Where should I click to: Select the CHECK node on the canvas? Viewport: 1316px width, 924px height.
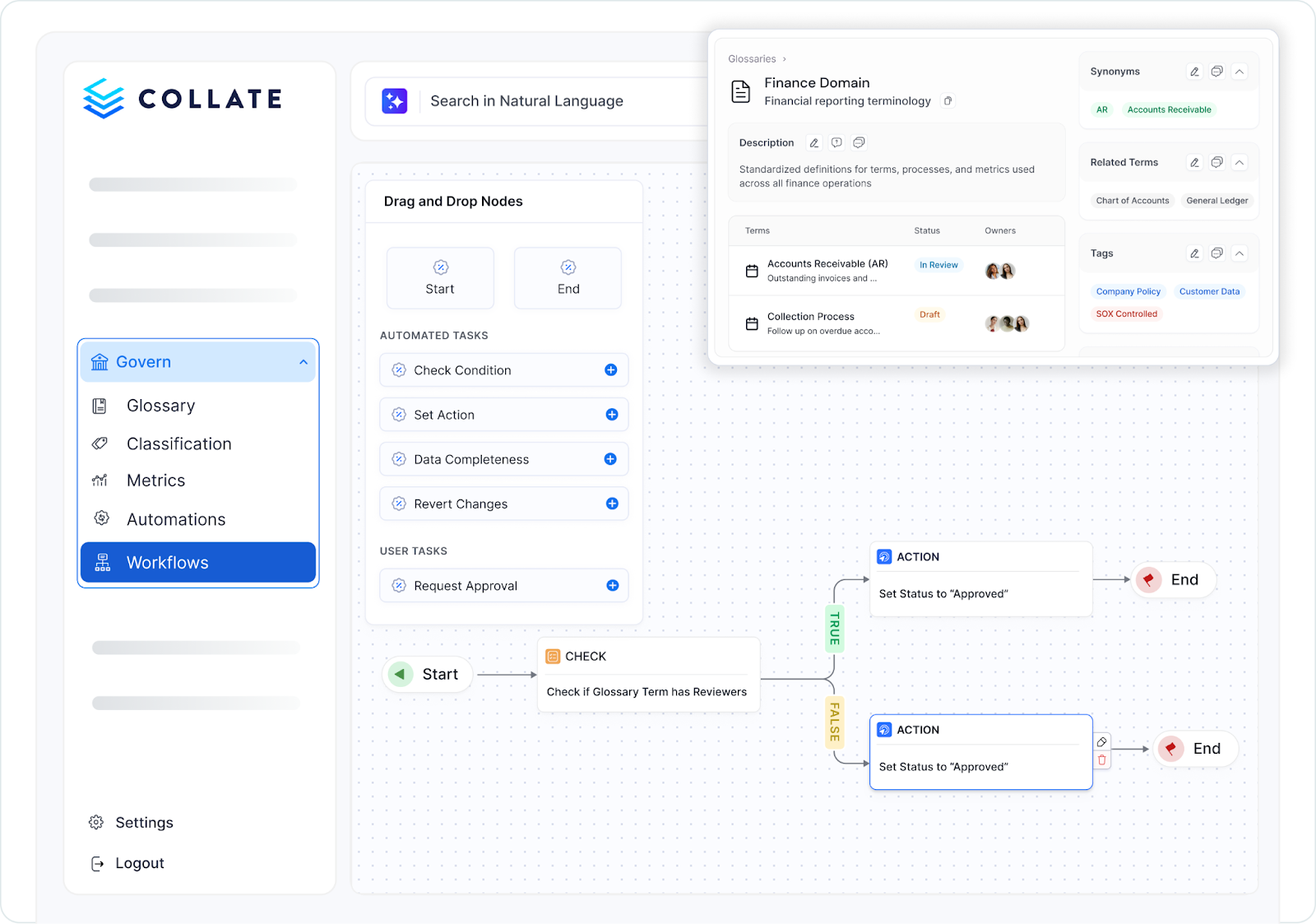click(x=649, y=675)
